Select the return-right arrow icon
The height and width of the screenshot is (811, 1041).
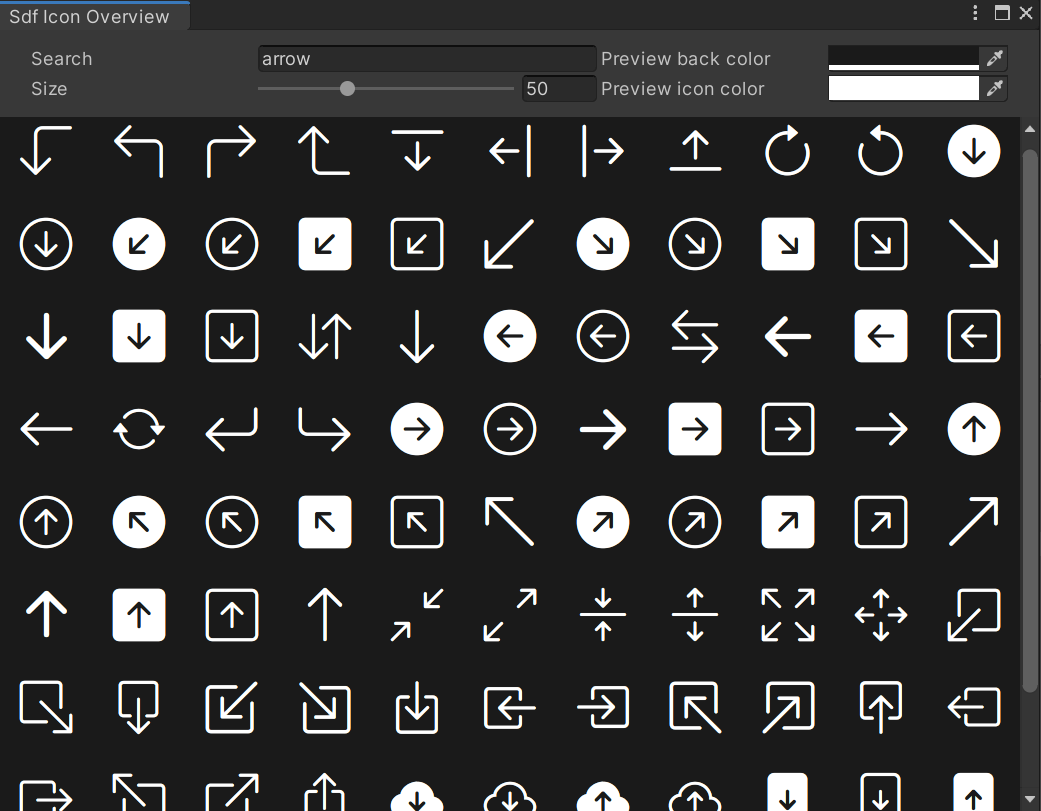coord(325,429)
